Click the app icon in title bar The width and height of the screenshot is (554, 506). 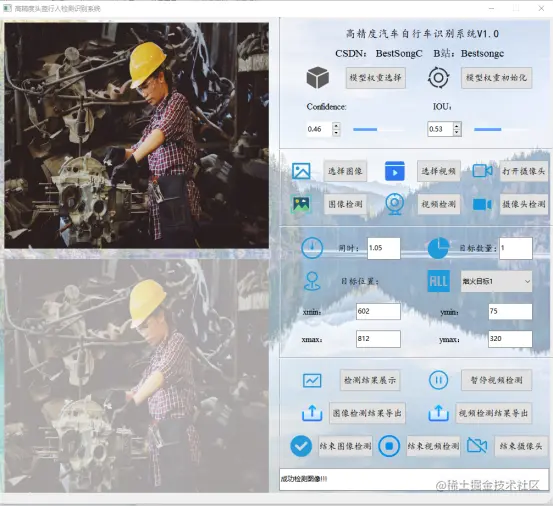click(x=7, y=8)
